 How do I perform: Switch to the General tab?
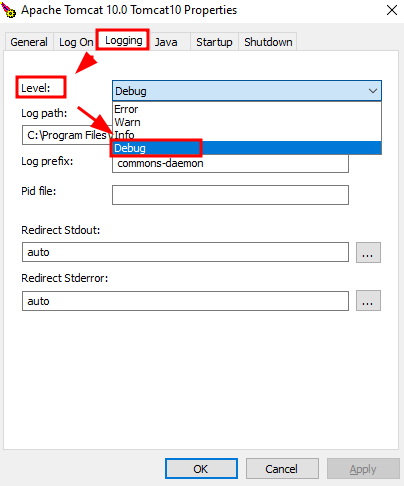(29, 42)
